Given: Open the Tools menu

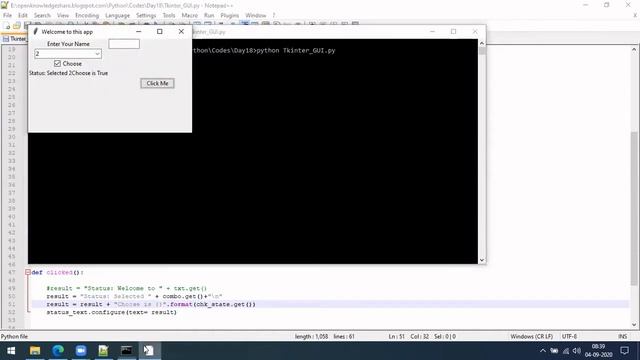Looking at the screenshot, I should point(169,16).
